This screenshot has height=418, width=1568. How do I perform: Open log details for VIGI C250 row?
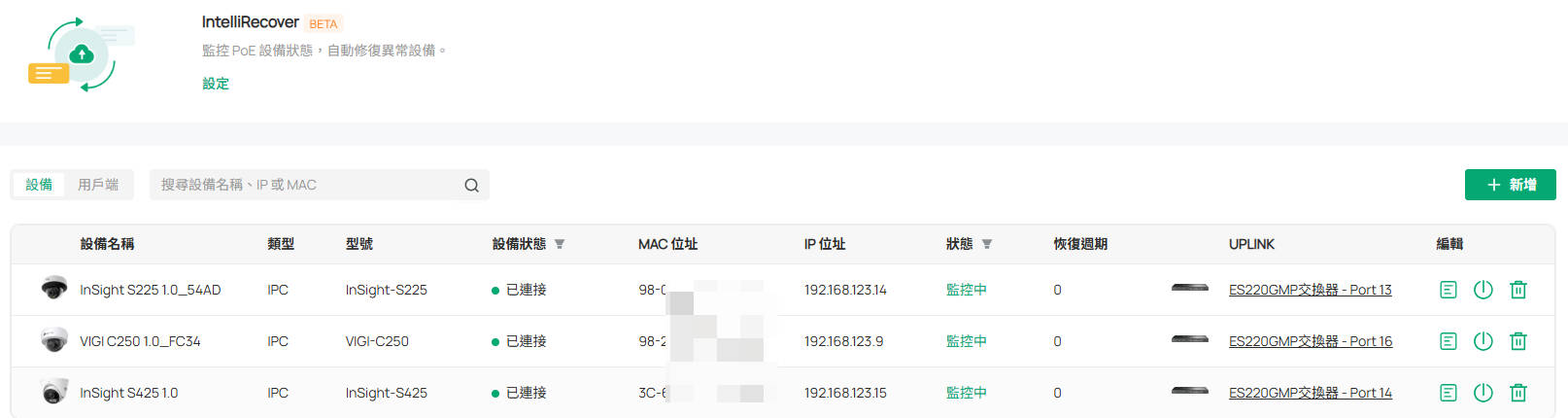coord(1448,341)
